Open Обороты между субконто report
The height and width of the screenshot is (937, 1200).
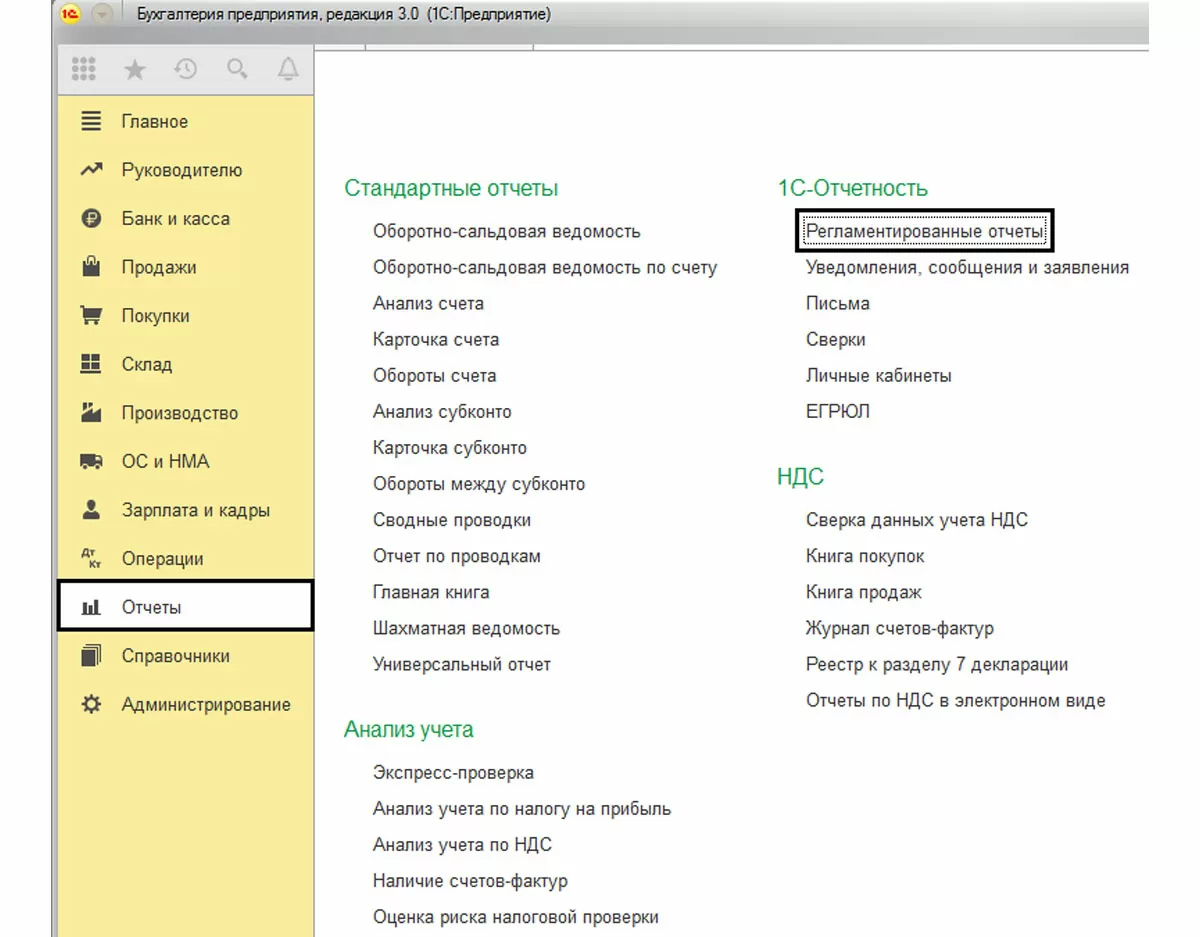(479, 484)
